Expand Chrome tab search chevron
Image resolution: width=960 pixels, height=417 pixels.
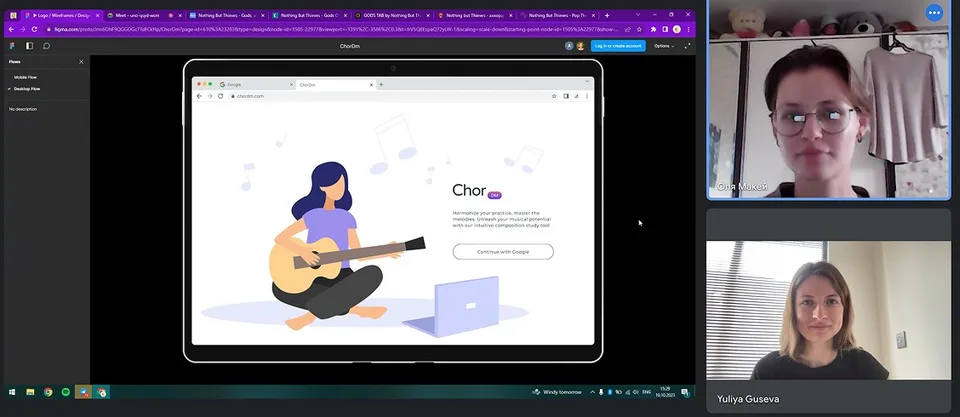(637, 15)
